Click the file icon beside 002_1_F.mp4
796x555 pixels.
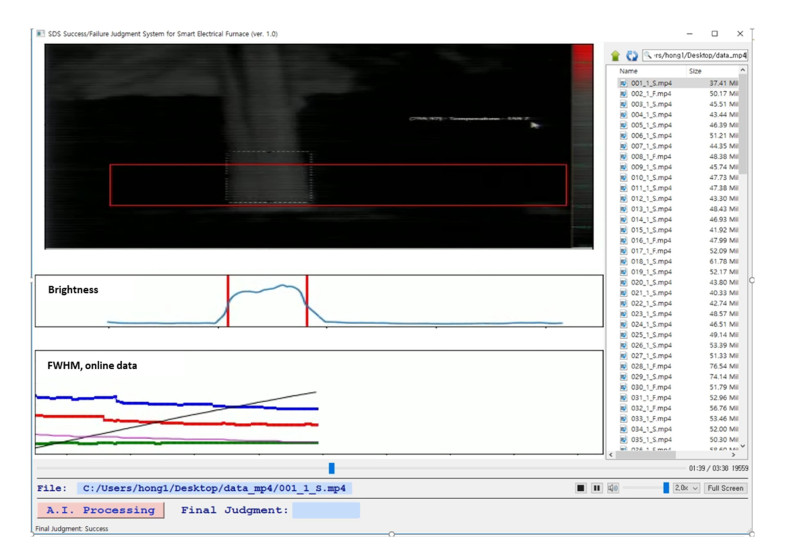[x=623, y=93]
